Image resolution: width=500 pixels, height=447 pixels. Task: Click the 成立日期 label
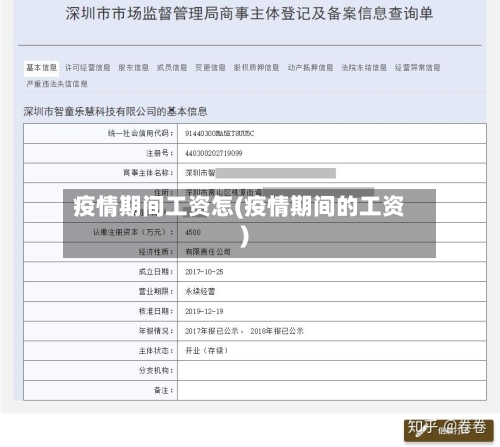pyautogui.click(x=156, y=272)
